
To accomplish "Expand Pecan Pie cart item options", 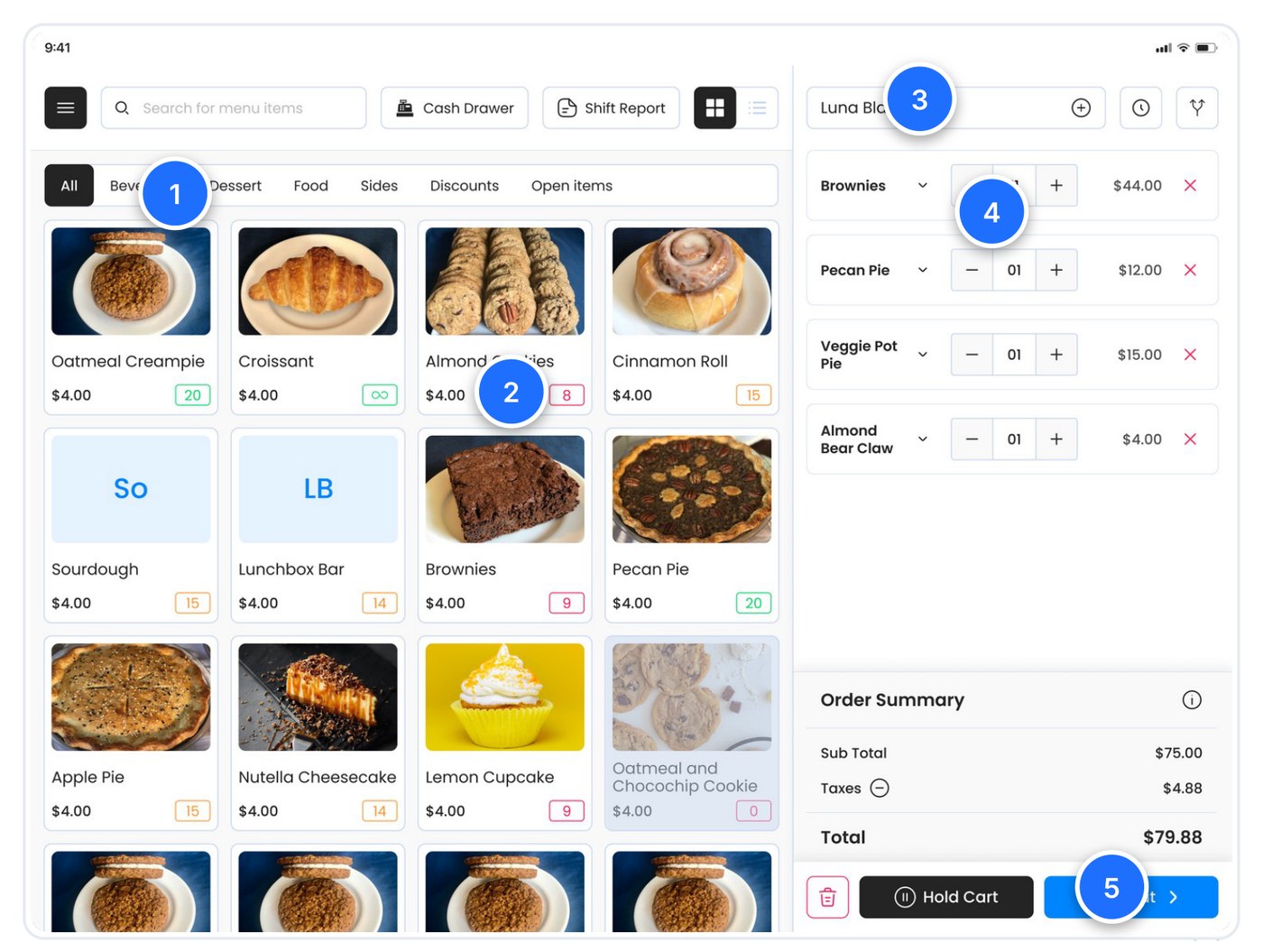I will point(923,270).
